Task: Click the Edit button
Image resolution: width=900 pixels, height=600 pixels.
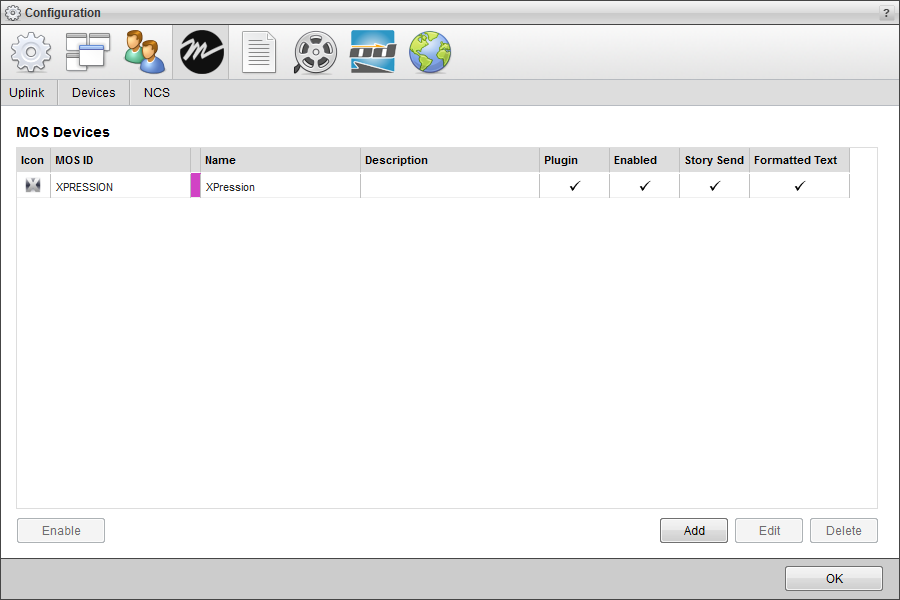Action: (x=768, y=530)
